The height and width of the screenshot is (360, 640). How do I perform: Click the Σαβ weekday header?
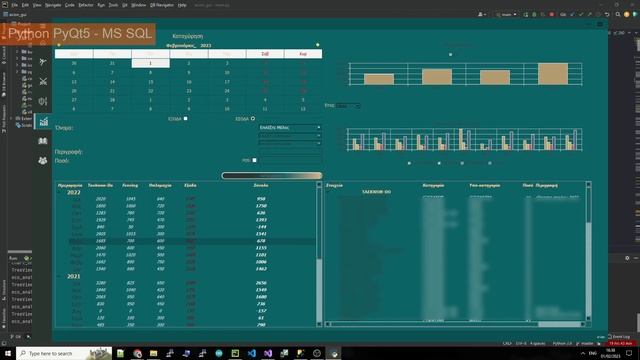coord(265,54)
